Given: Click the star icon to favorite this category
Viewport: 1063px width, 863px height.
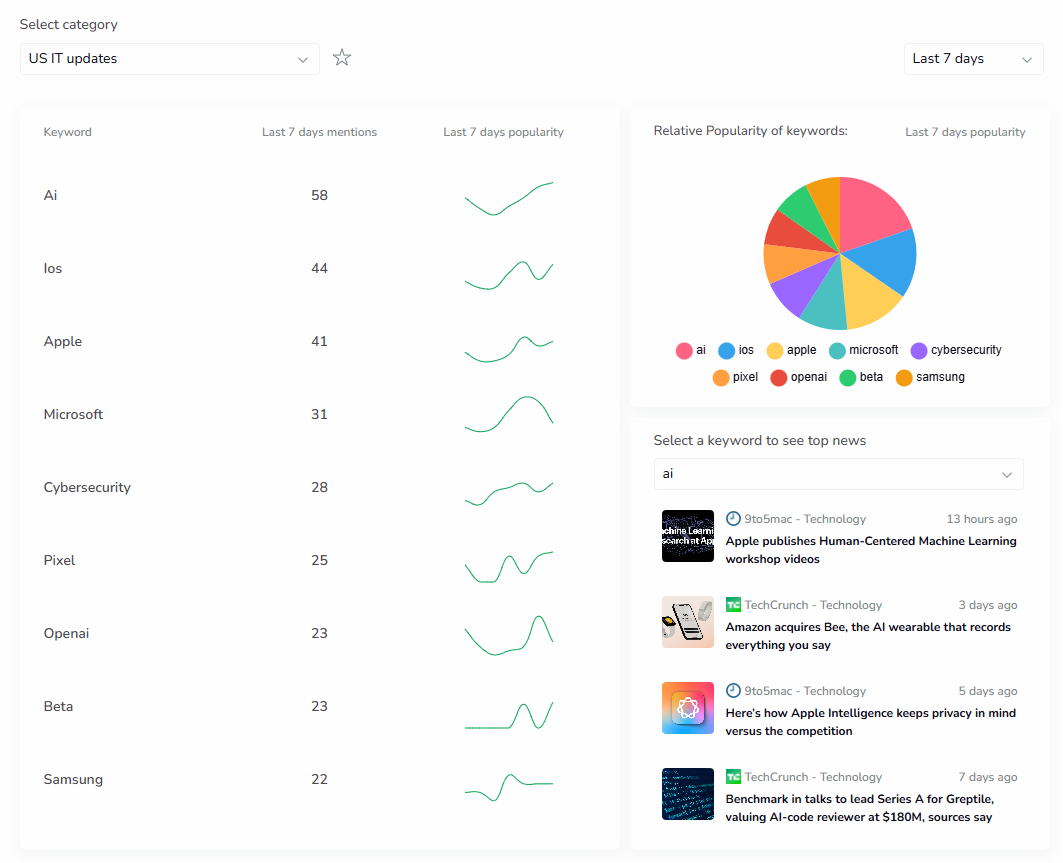Looking at the screenshot, I should 341,58.
